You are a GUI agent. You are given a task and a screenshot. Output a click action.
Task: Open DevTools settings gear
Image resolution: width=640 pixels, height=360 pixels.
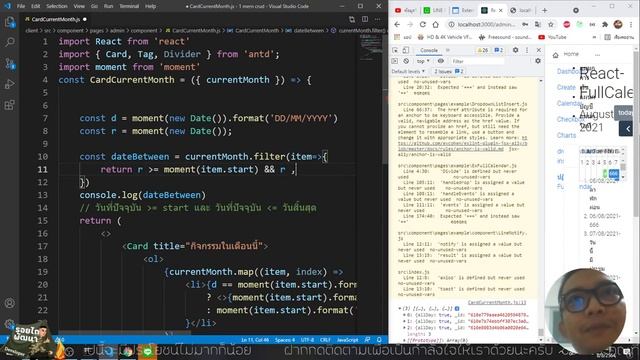(x=516, y=50)
